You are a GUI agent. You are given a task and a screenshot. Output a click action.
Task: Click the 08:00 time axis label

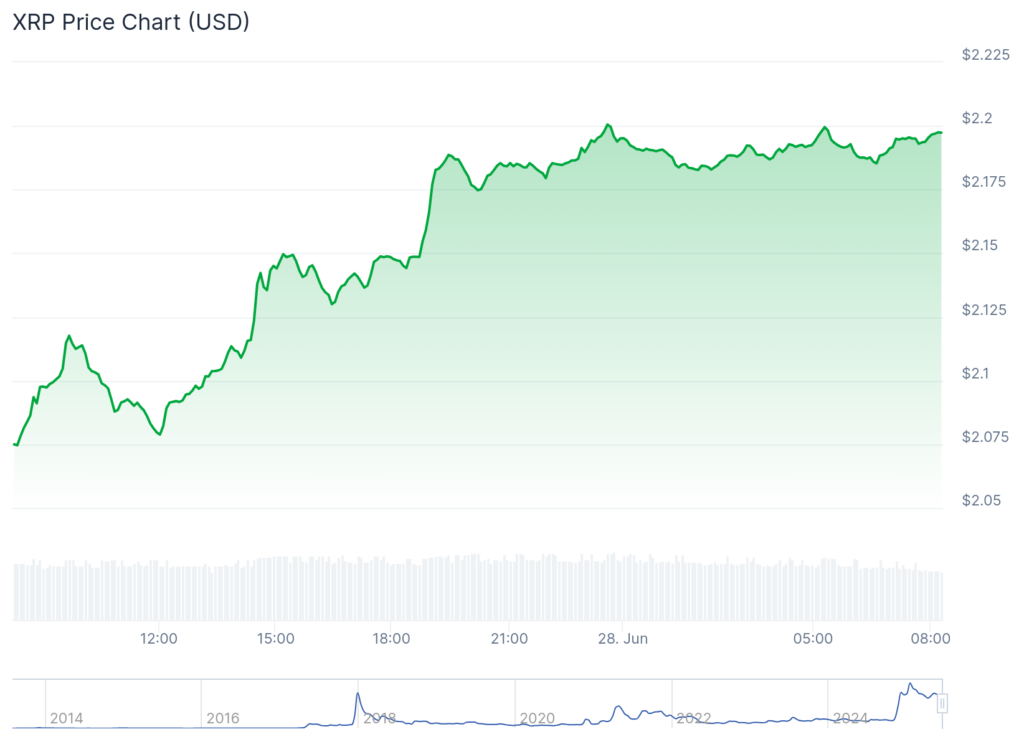930,638
